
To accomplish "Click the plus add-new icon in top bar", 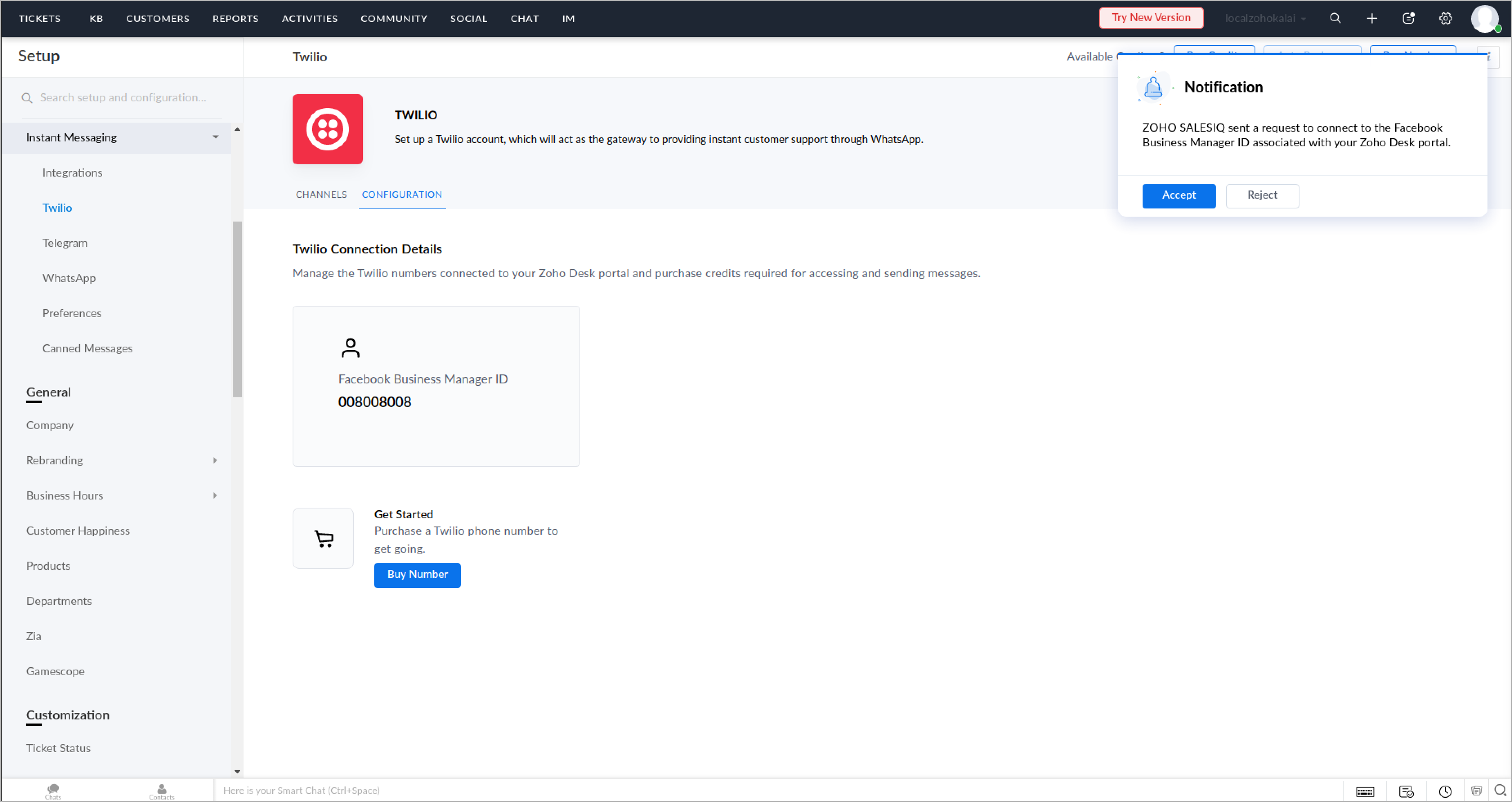I will pyautogui.click(x=1372, y=18).
